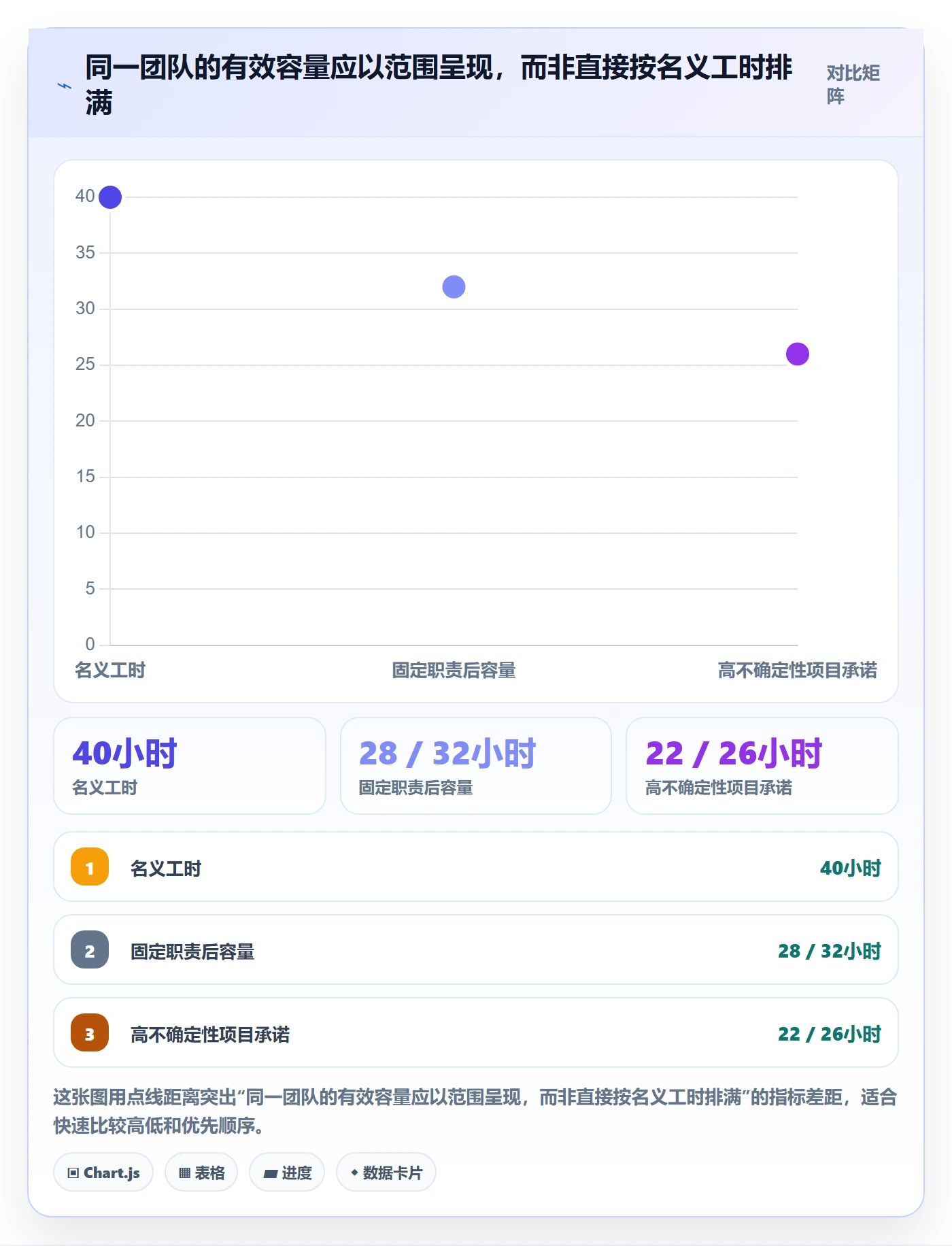Select the 进度 tag chip
Image resolution: width=952 pixels, height=1246 pixels.
(x=287, y=1173)
